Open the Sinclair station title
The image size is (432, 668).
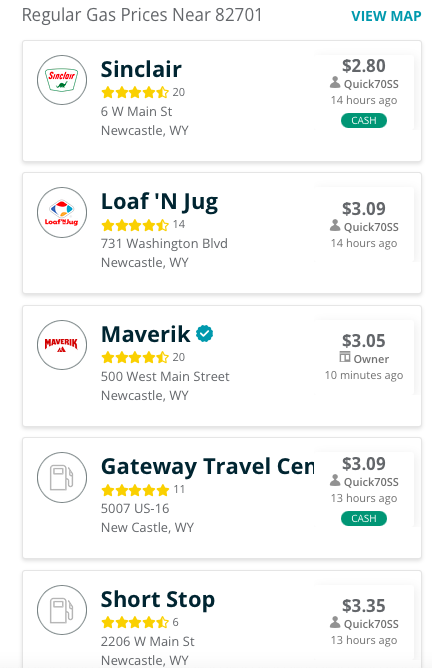coord(141,69)
